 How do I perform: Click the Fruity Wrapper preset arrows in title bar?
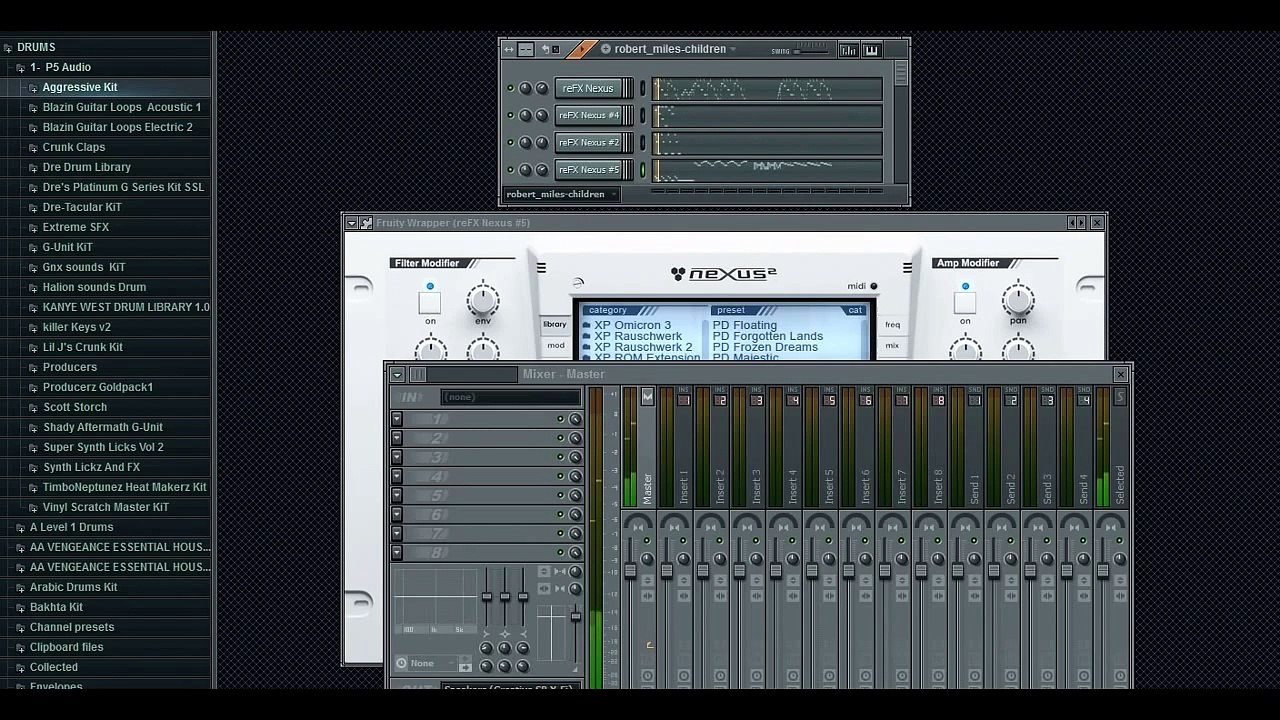click(x=1076, y=223)
